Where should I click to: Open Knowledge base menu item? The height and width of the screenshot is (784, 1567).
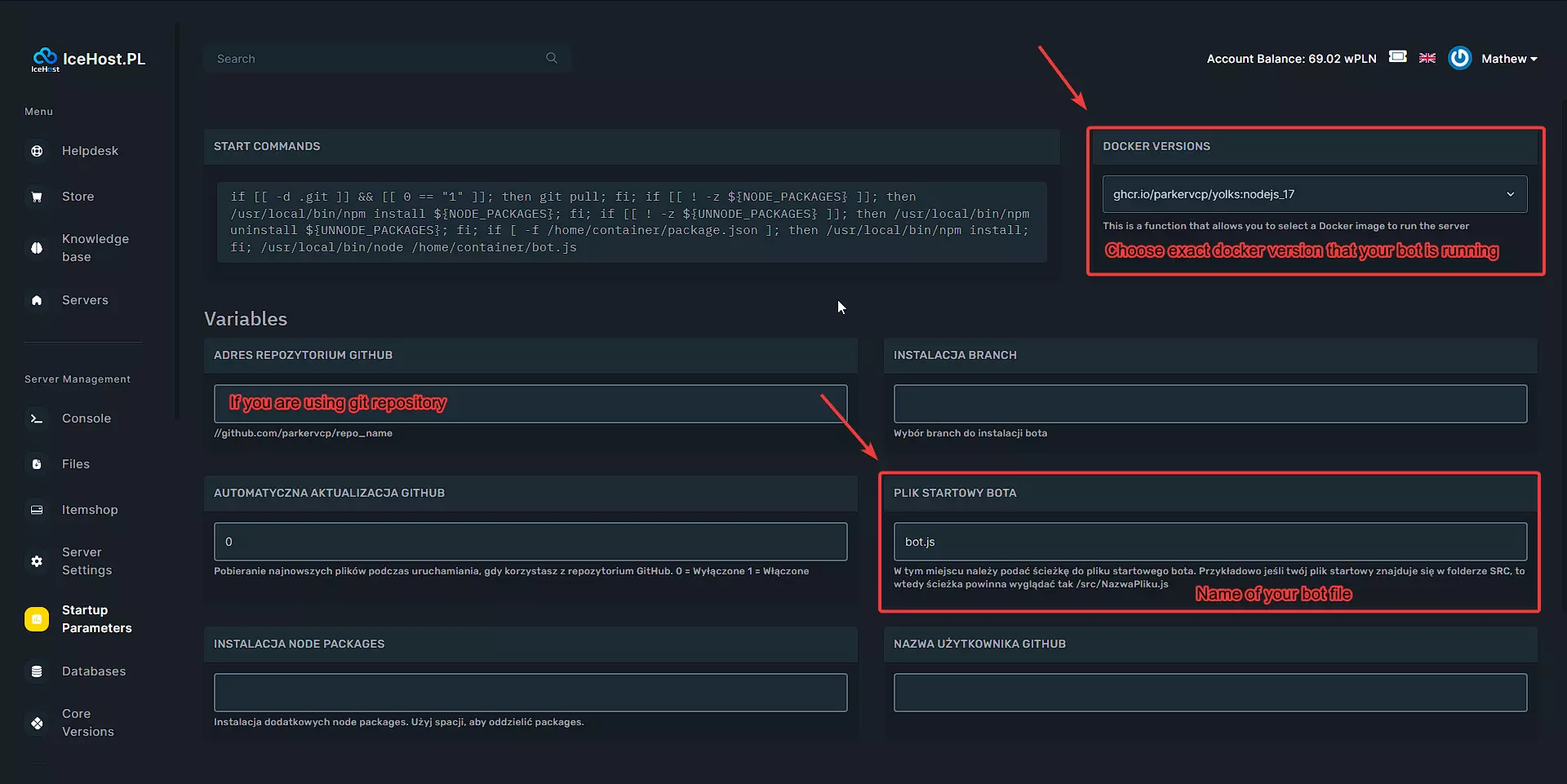95,248
